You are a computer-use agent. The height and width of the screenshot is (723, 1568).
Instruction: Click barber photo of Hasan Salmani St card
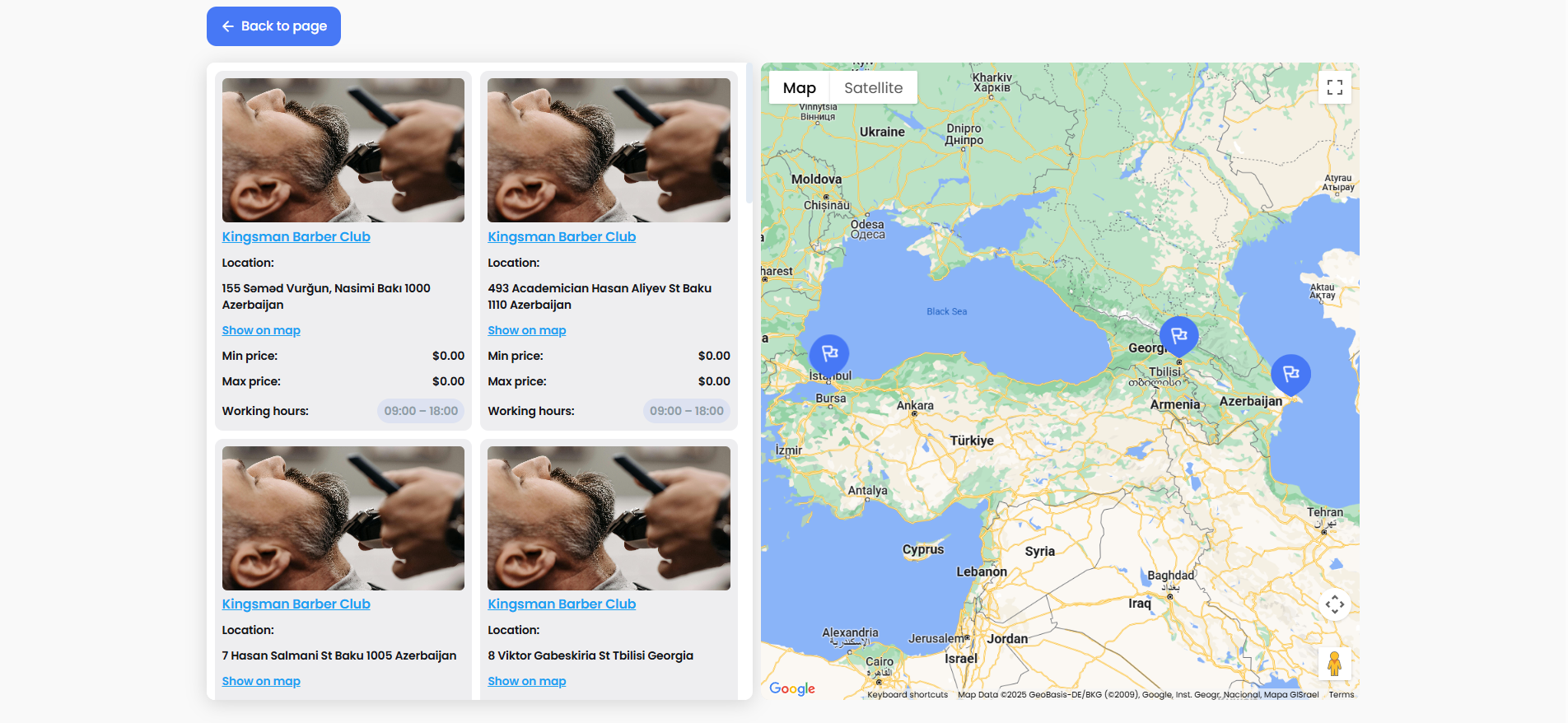[x=343, y=518]
